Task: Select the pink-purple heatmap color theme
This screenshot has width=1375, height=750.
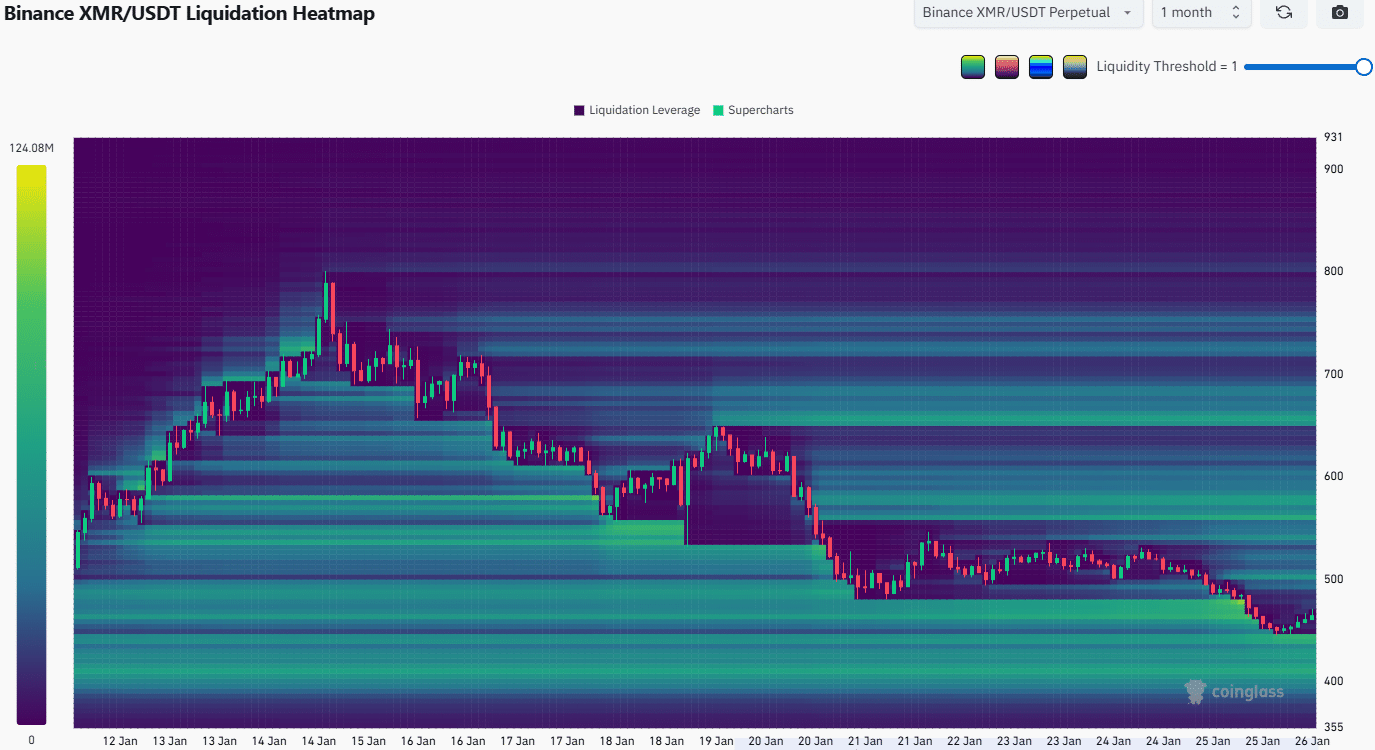Action: [1007, 67]
